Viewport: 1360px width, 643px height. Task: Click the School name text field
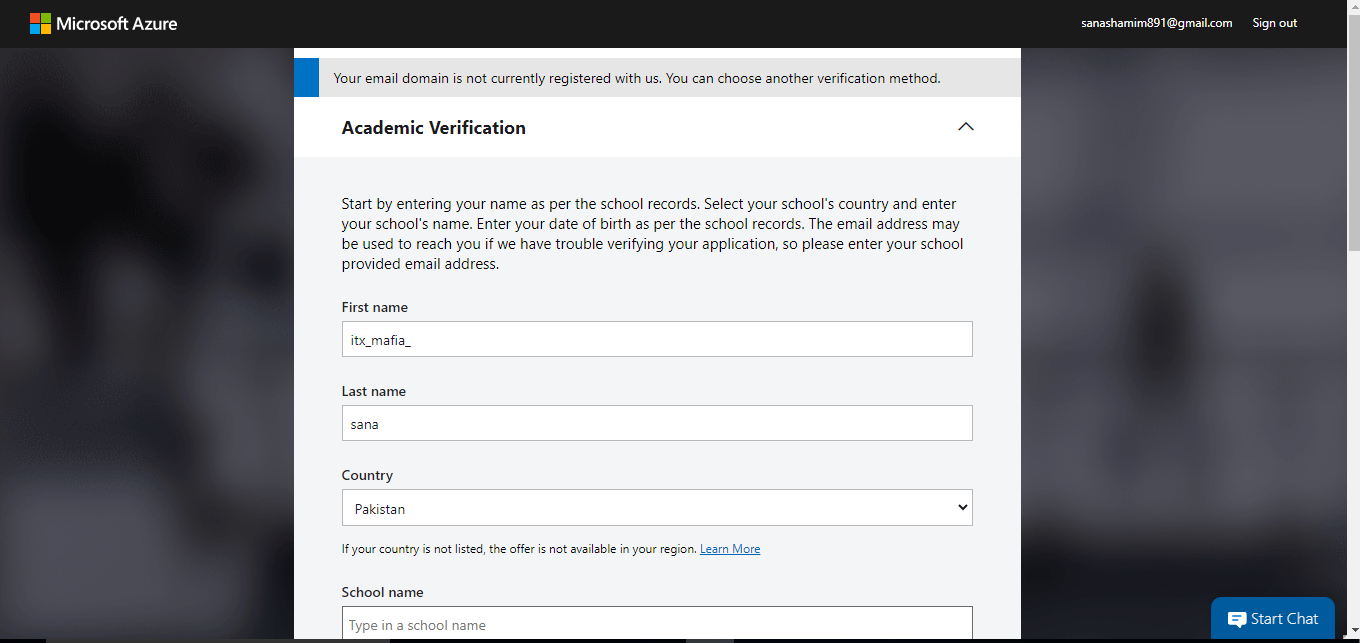click(657, 624)
